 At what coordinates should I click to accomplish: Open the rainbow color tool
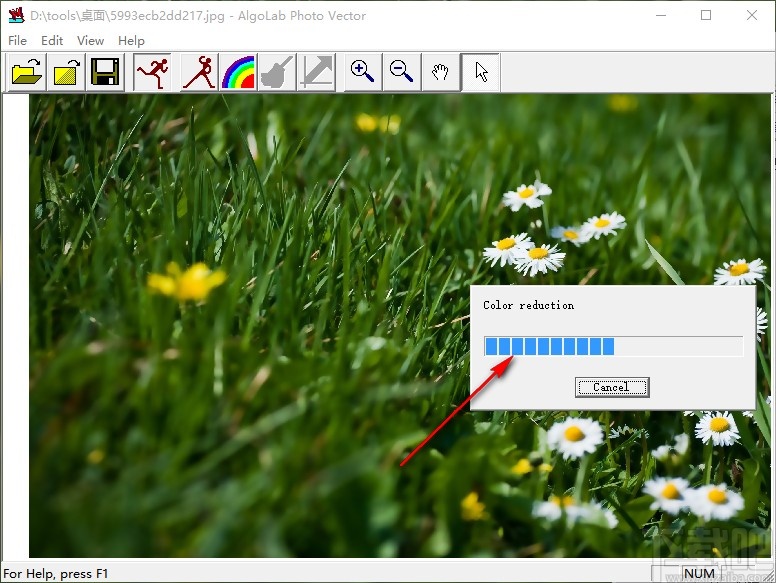(x=238, y=73)
